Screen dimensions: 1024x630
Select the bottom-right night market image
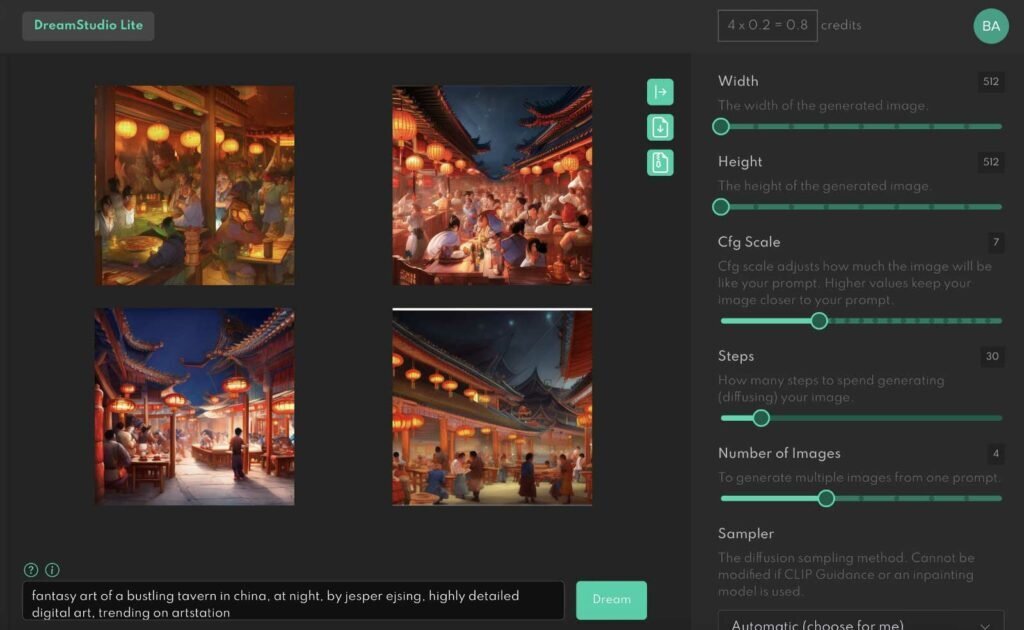coord(492,406)
